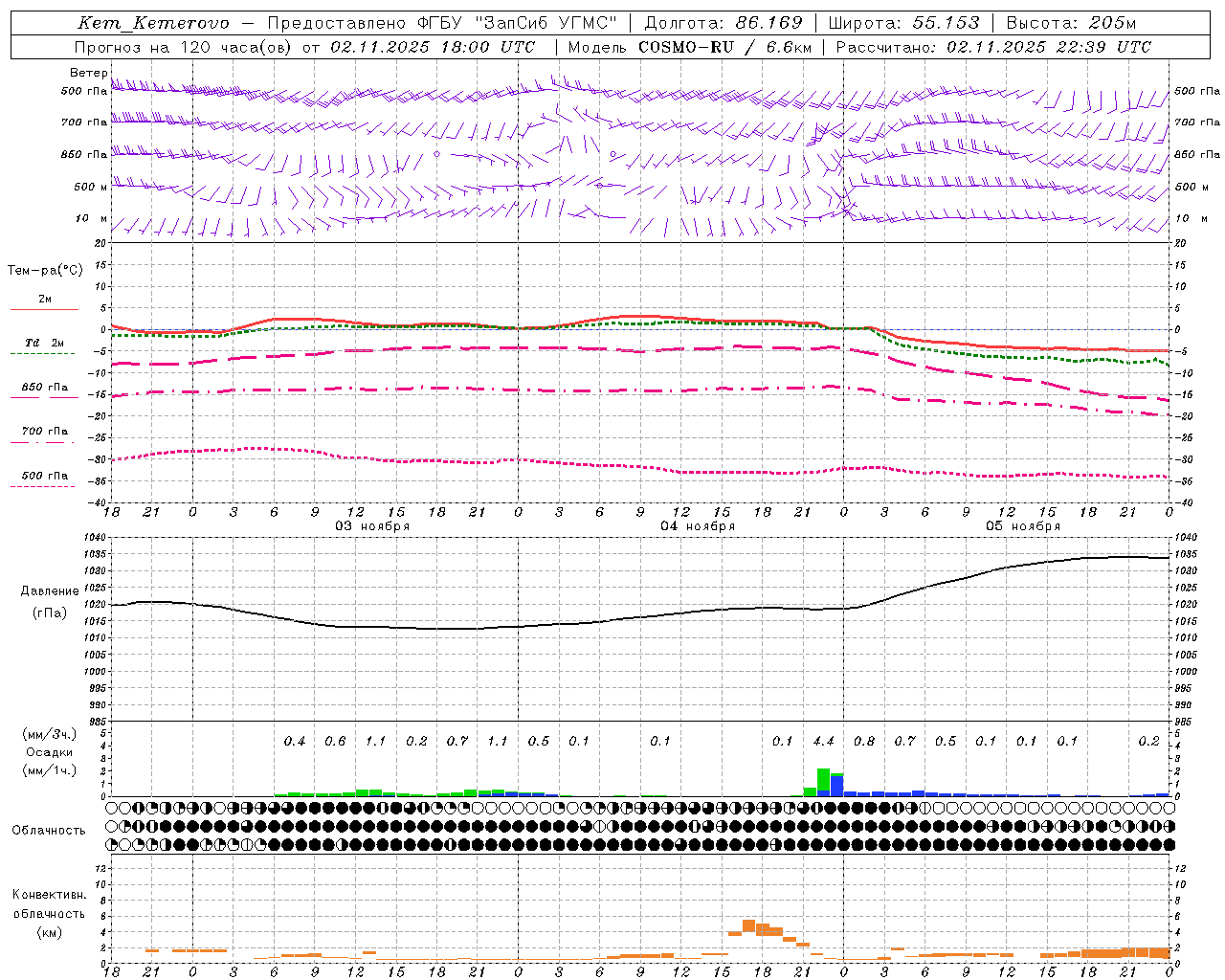Click the Td 2м legend entry

coord(44,343)
